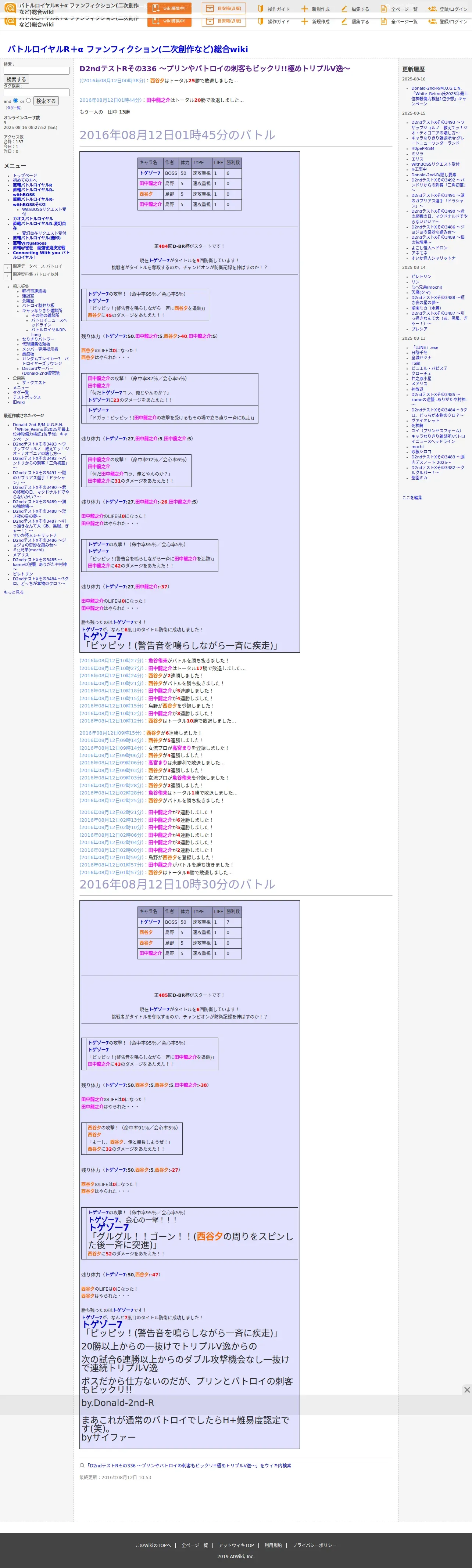
Task: Focus the 検索 keyword input field
Action: click(36, 71)
